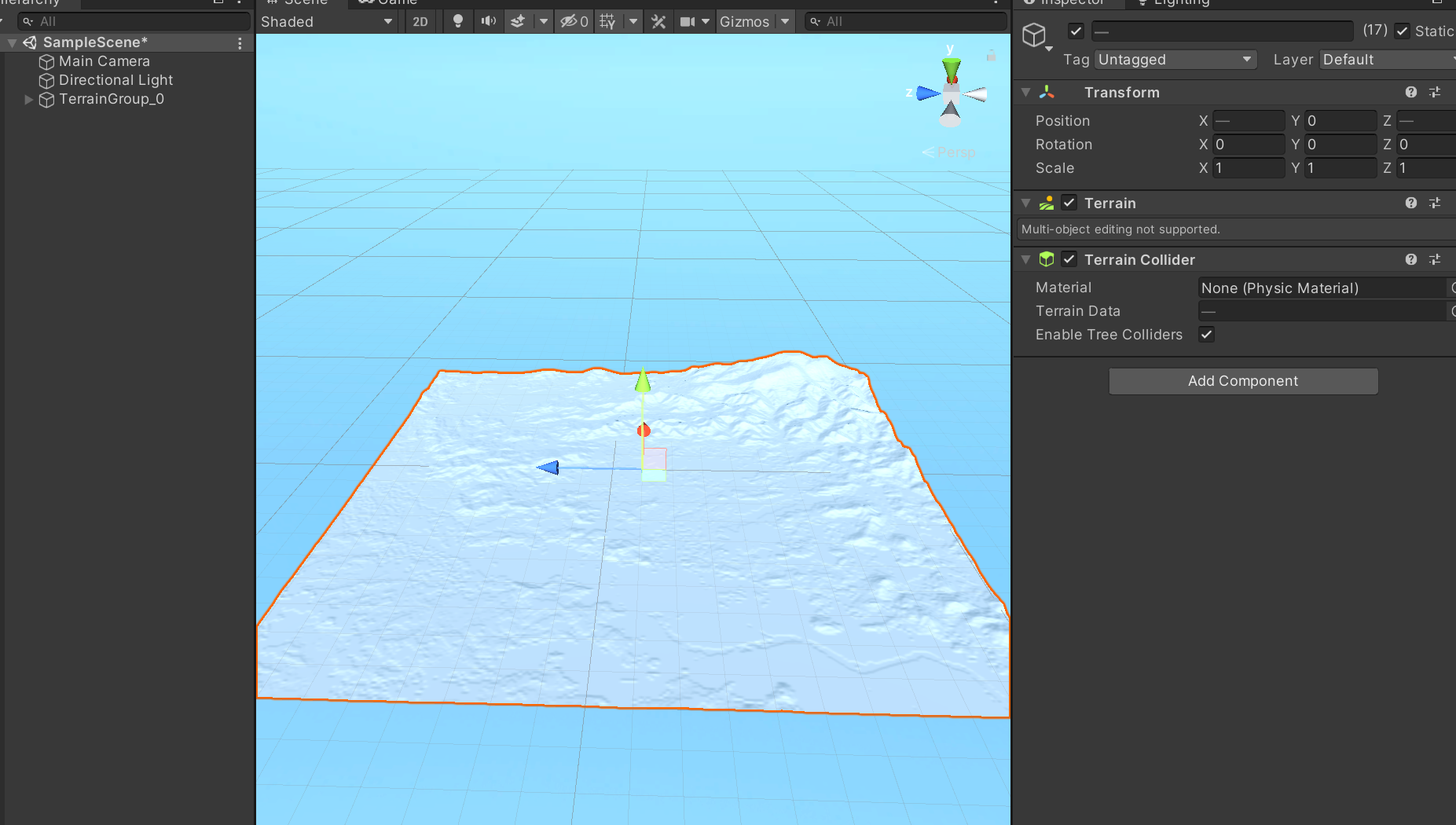Open the Gizmos dropdown arrow
Image resolution: width=1456 pixels, height=825 pixels.
[785, 21]
